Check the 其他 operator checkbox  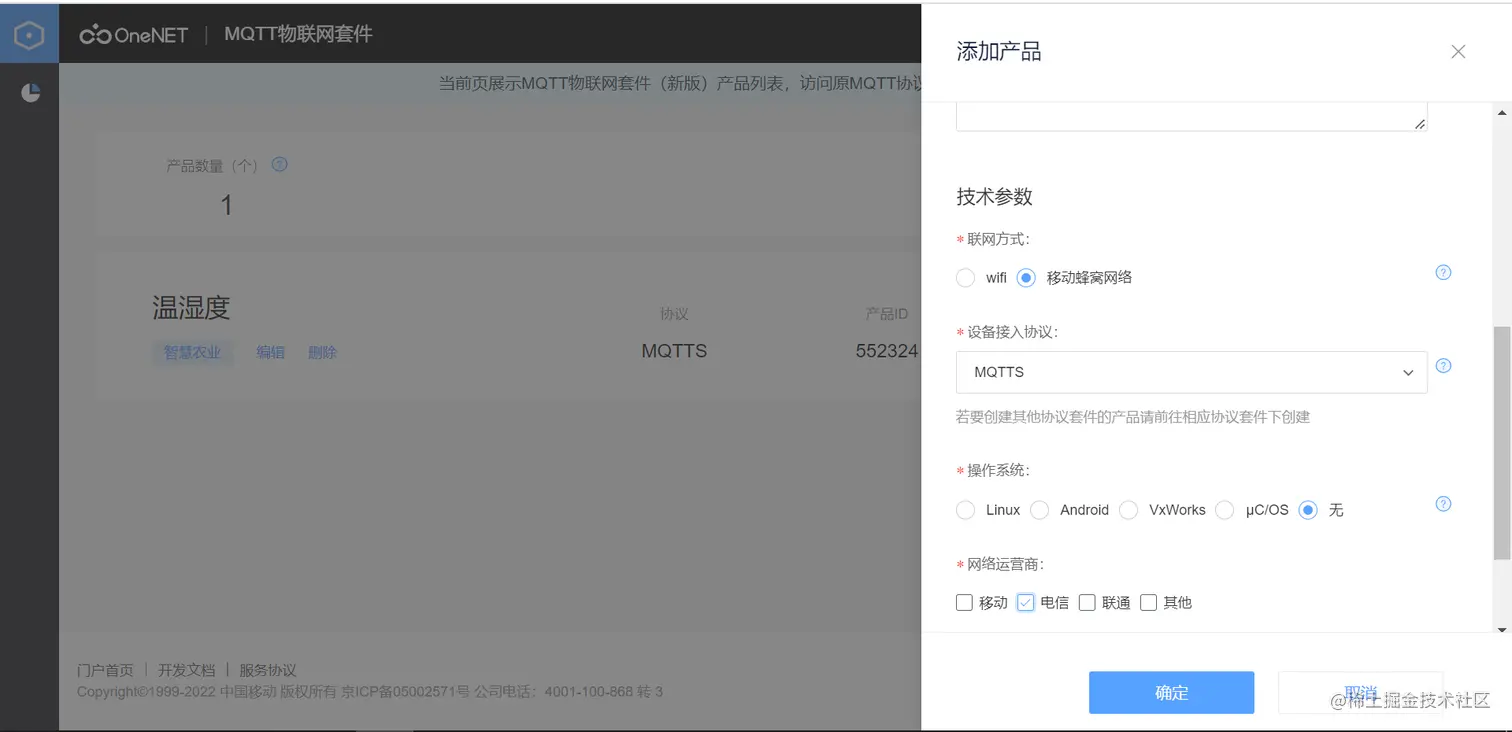coord(1148,602)
